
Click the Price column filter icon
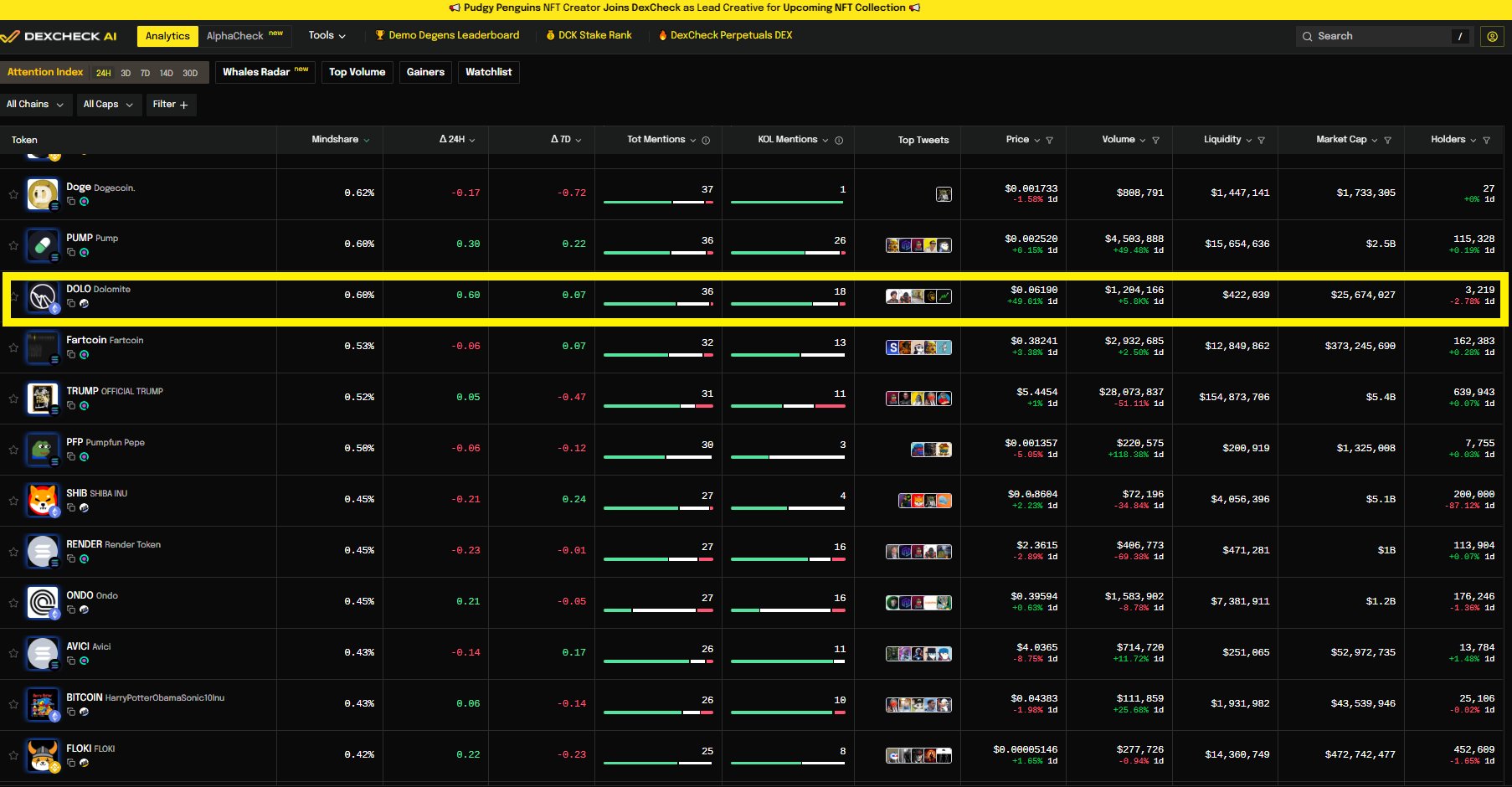tap(1049, 140)
